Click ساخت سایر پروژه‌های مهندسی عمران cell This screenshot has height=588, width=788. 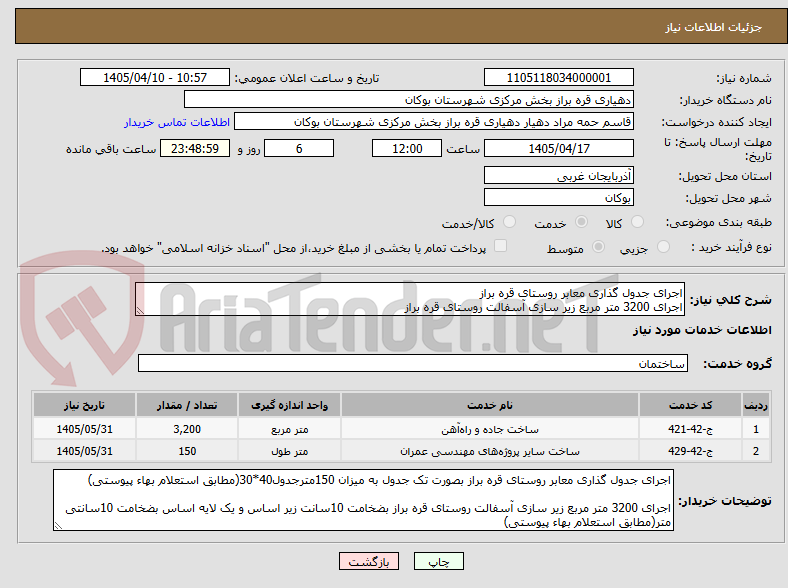(x=489, y=451)
